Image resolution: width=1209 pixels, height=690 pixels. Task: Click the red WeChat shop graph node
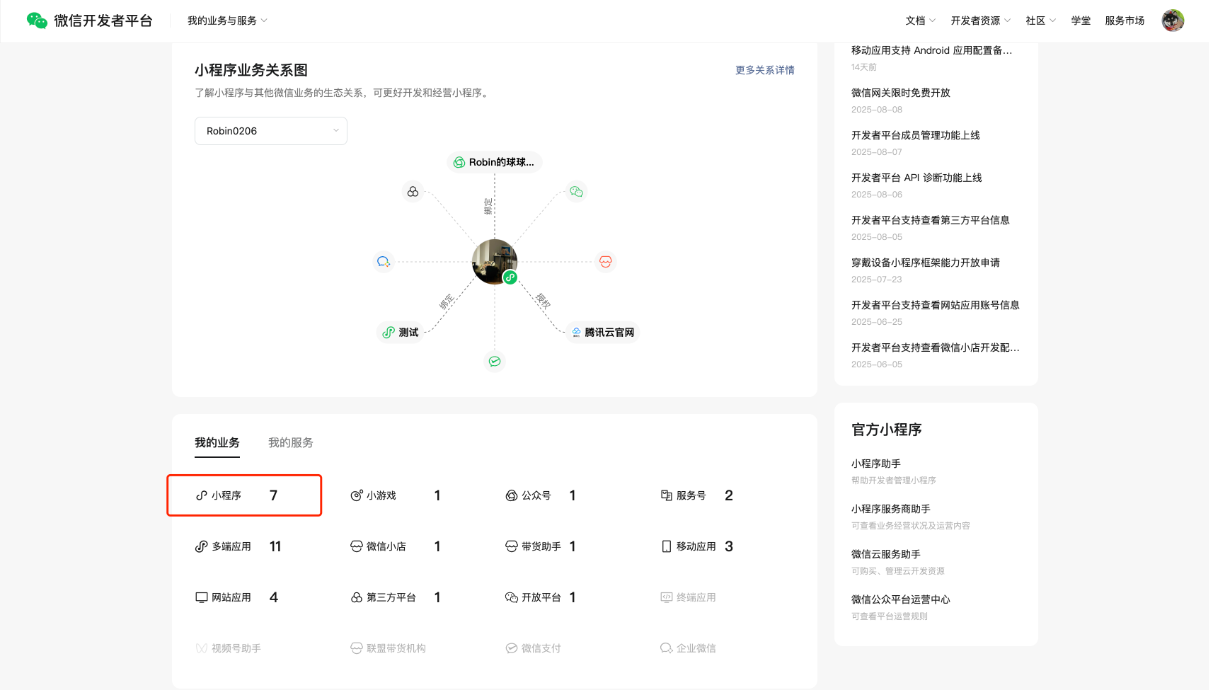[605, 262]
